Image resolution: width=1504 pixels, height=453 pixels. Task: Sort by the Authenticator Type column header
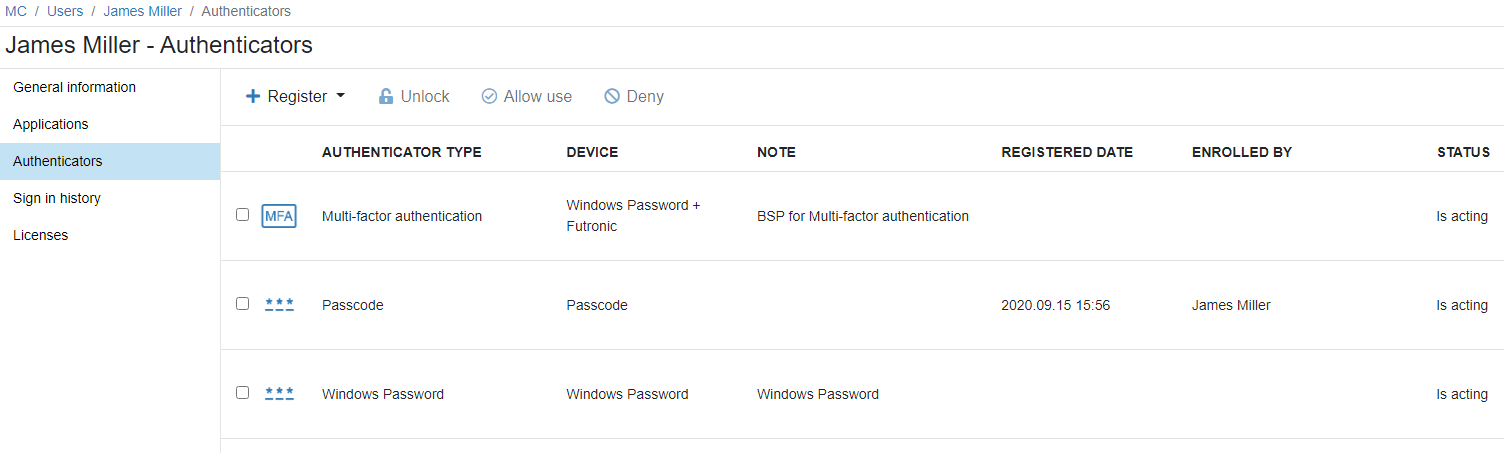pos(401,152)
